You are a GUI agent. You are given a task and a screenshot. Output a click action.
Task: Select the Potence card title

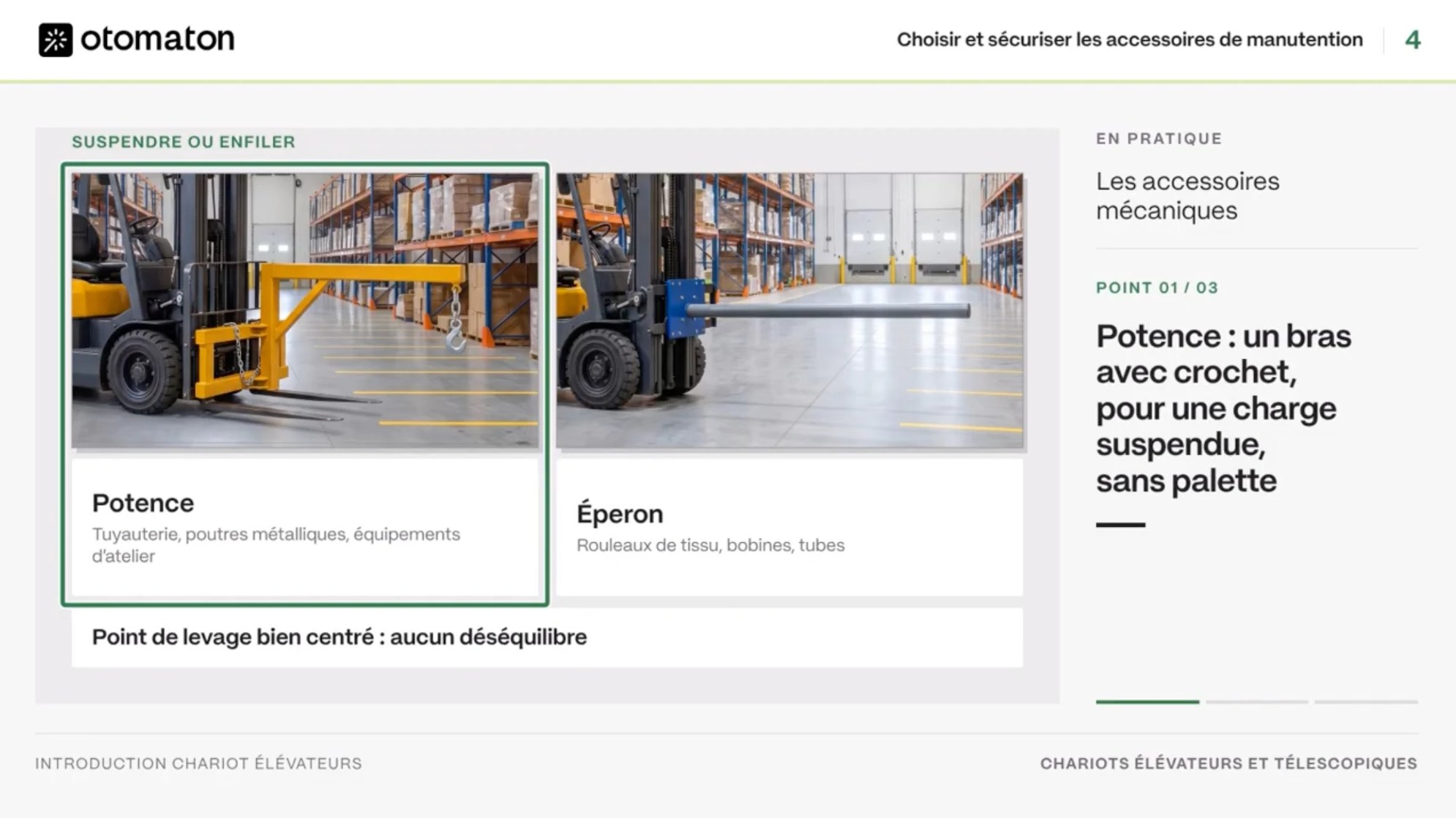(143, 503)
